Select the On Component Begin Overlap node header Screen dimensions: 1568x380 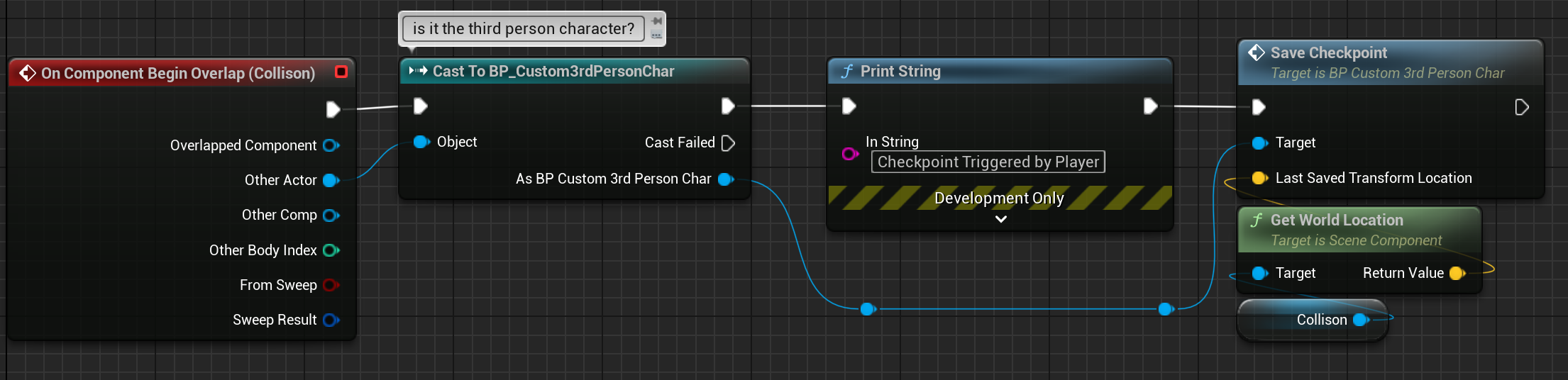point(182,72)
